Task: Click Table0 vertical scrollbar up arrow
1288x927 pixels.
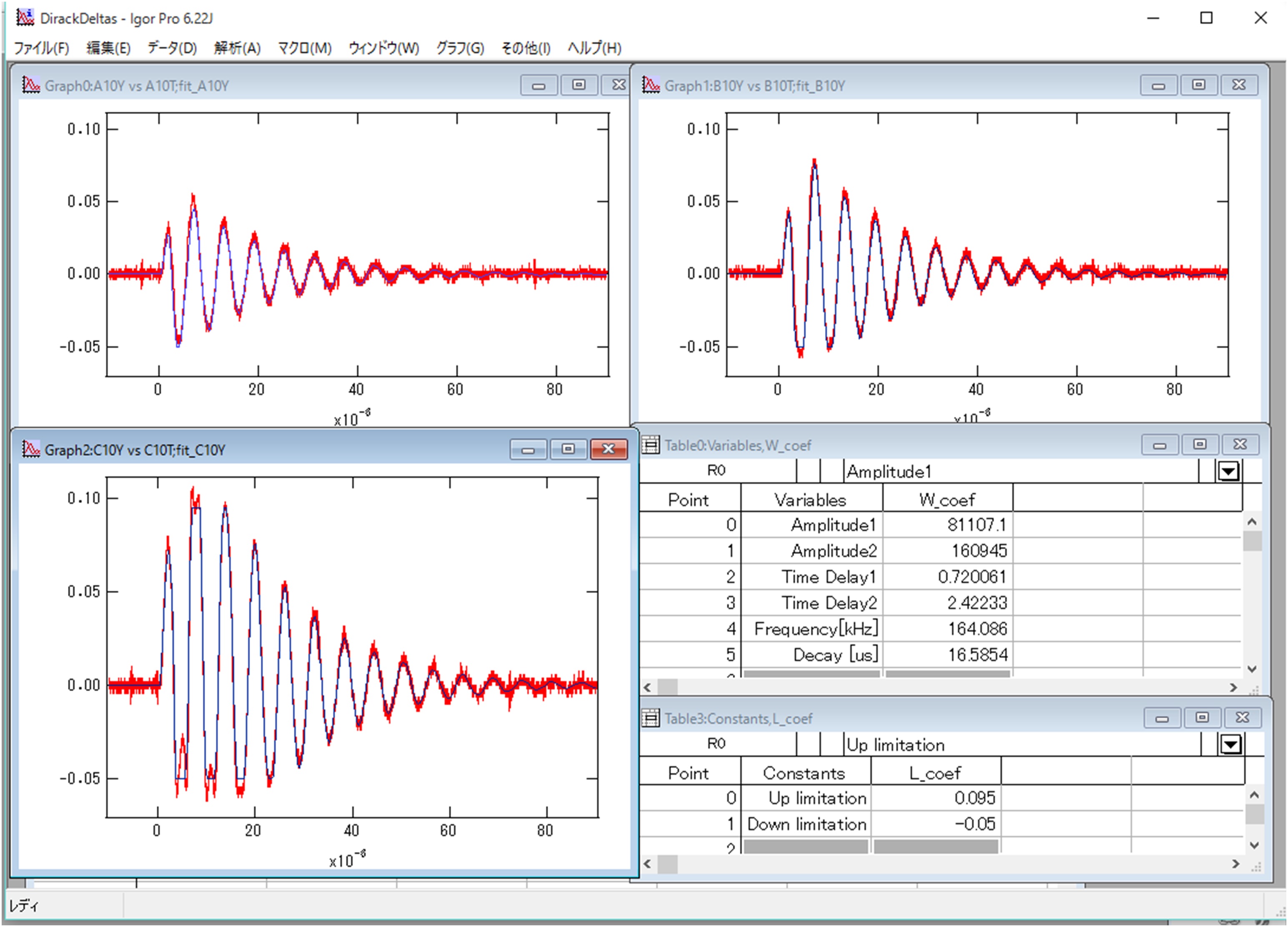Action: click(1252, 521)
